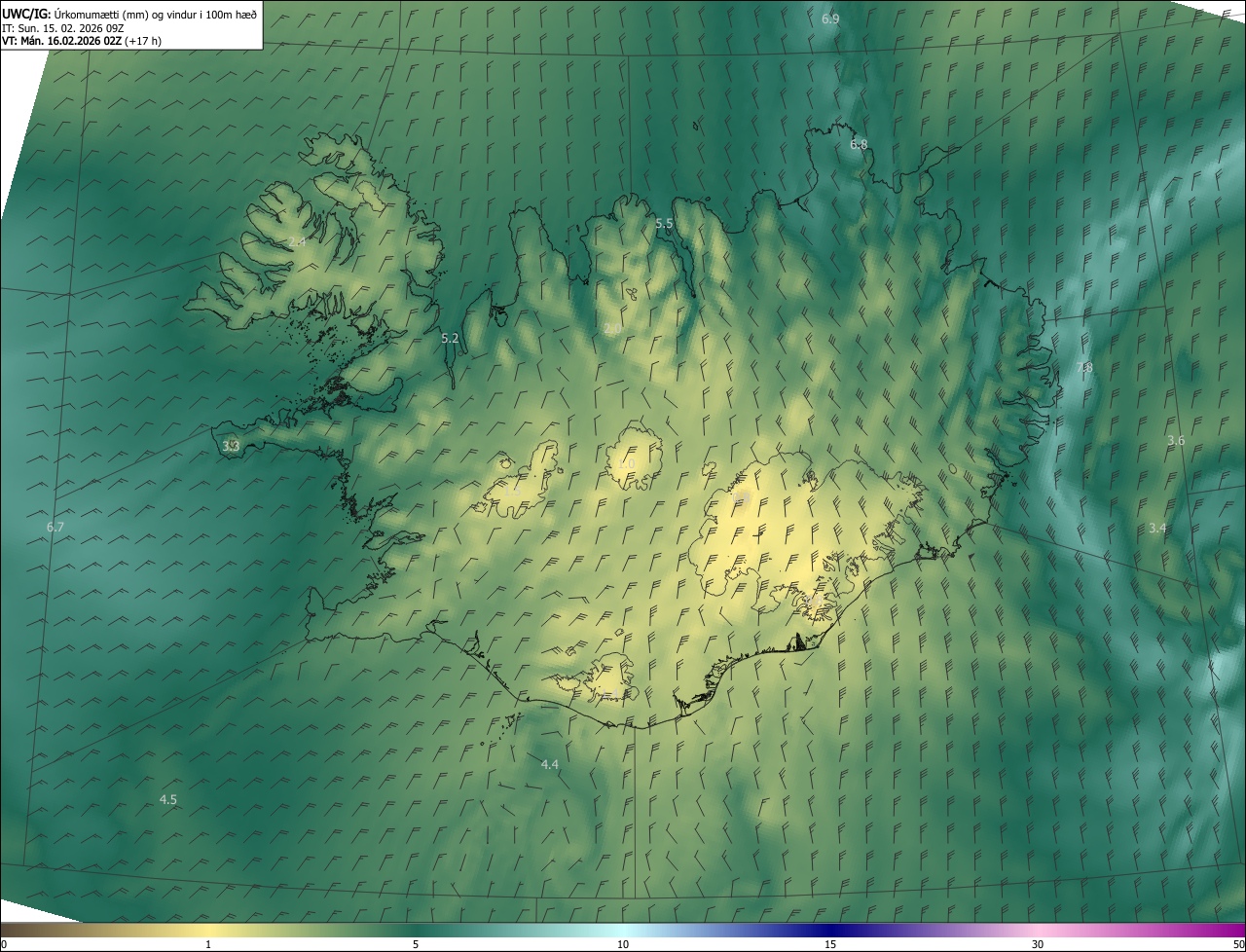Click the 3.3 value label on the map

point(231,447)
